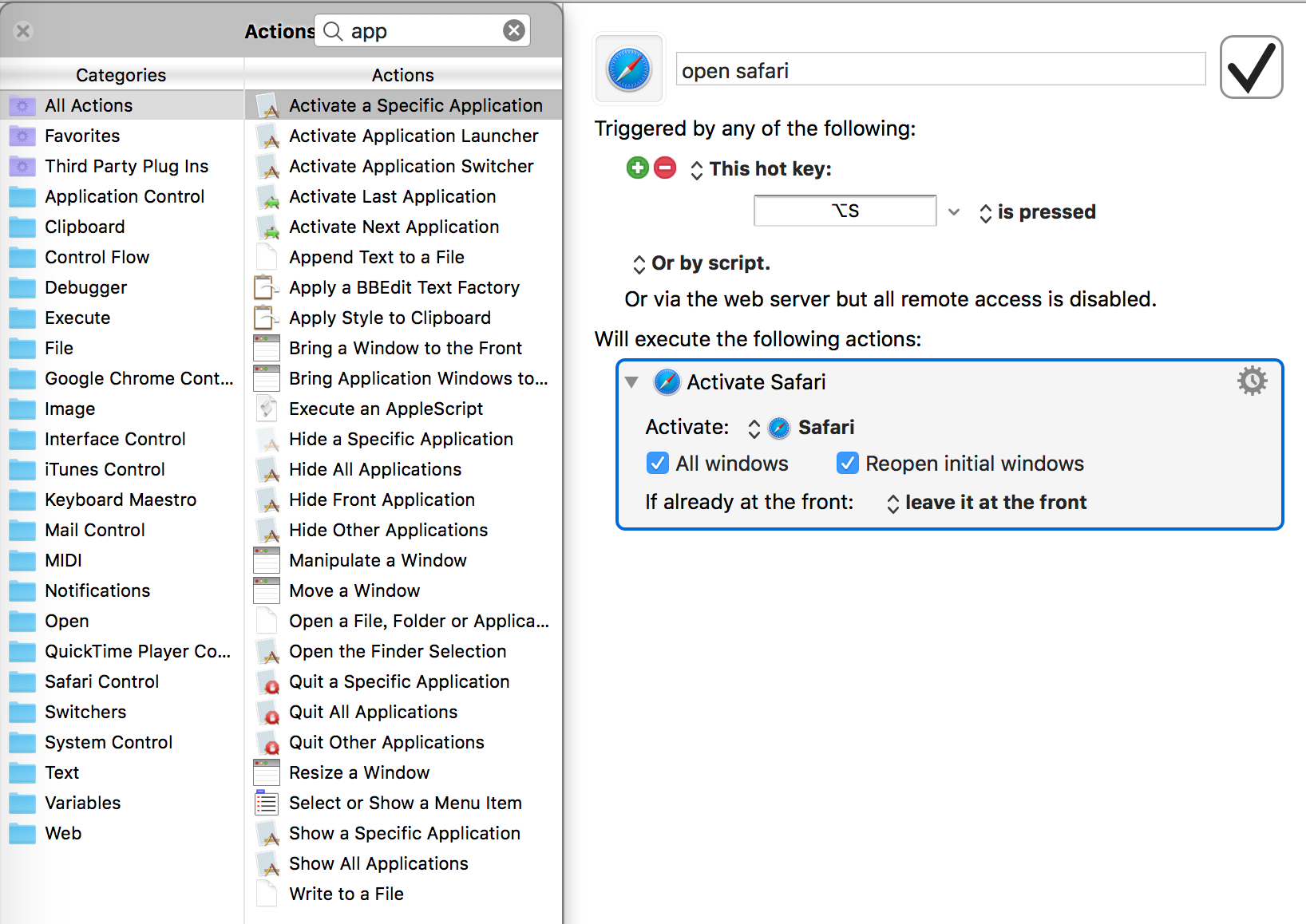
Task: Open the hot key dropdown chevron
Action: click(954, 212)
